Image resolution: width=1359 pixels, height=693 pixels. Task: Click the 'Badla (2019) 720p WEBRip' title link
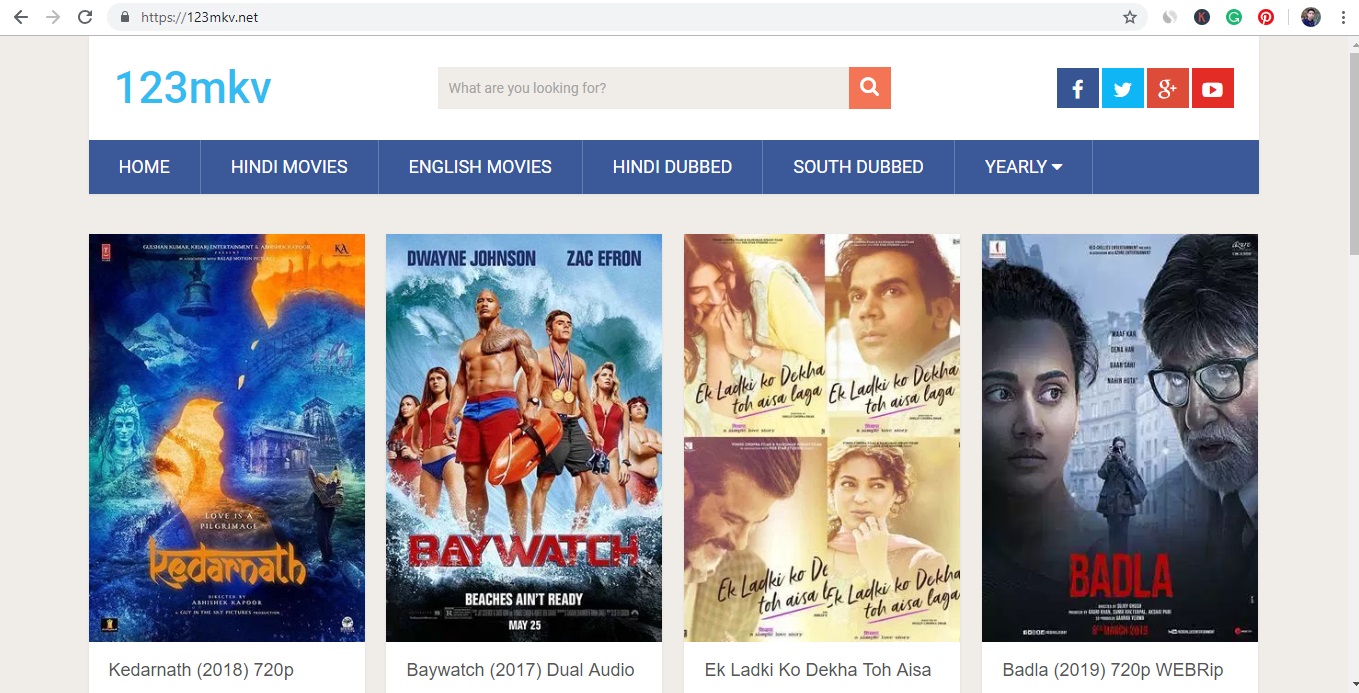(x=1113, y=670)
